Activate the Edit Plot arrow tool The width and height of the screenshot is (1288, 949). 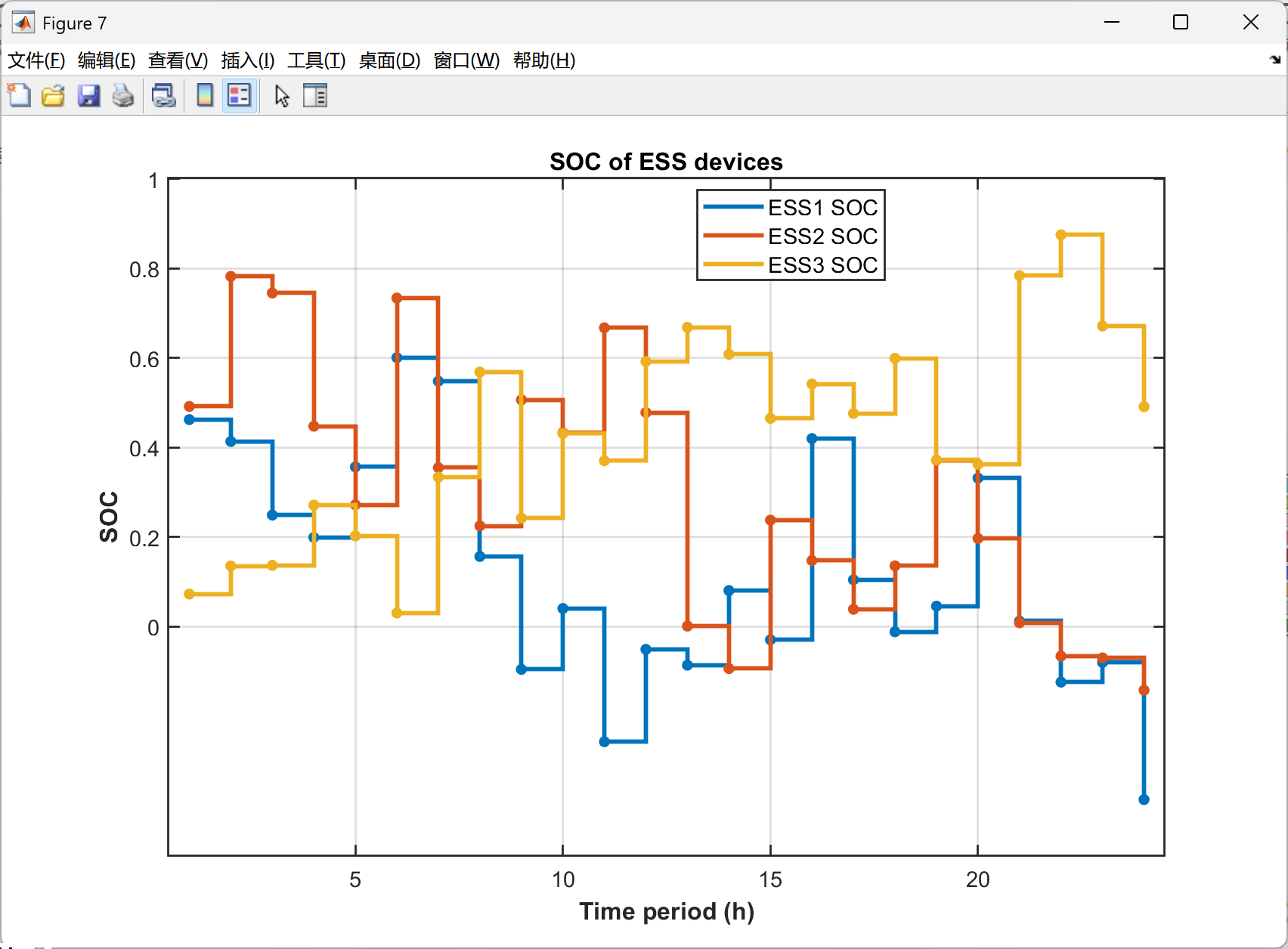tap(282, 96)
